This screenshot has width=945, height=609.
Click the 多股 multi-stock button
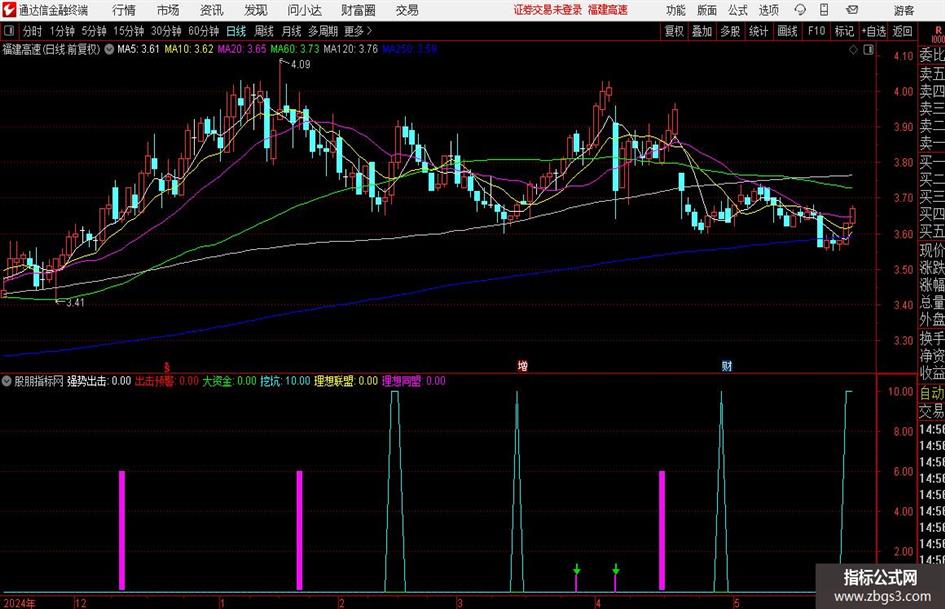point(730,31)
